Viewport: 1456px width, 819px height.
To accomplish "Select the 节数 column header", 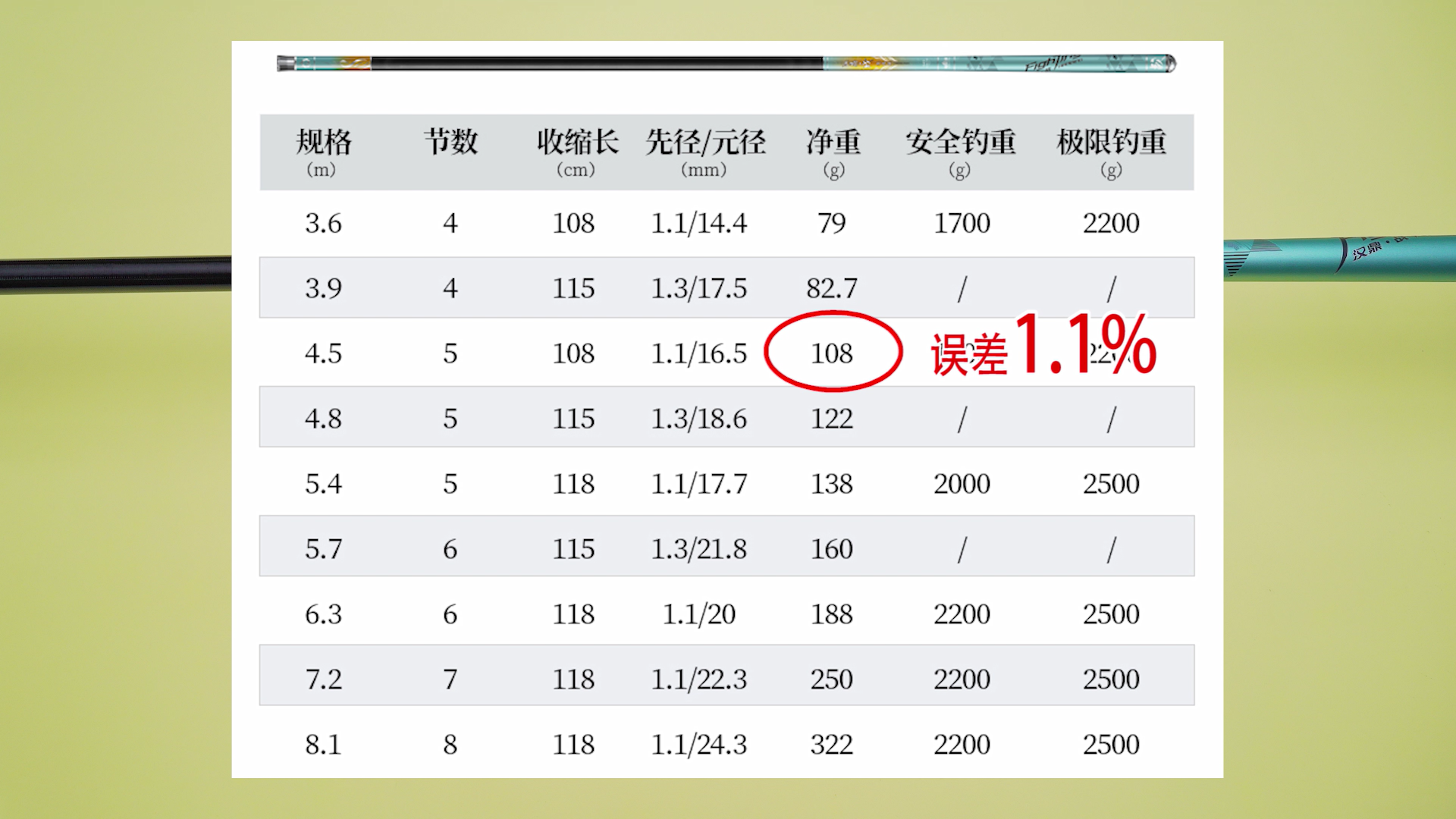I will tap(450, 142).
